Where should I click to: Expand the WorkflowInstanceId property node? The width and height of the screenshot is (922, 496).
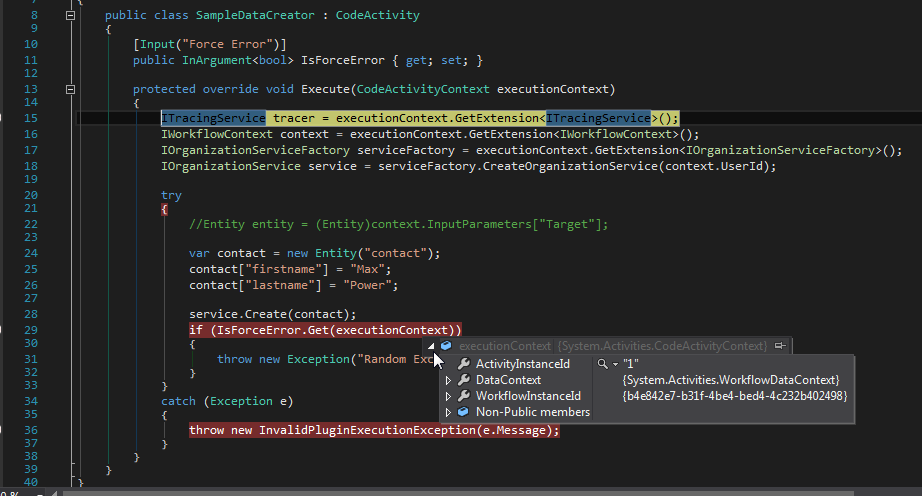click(448, 396)
